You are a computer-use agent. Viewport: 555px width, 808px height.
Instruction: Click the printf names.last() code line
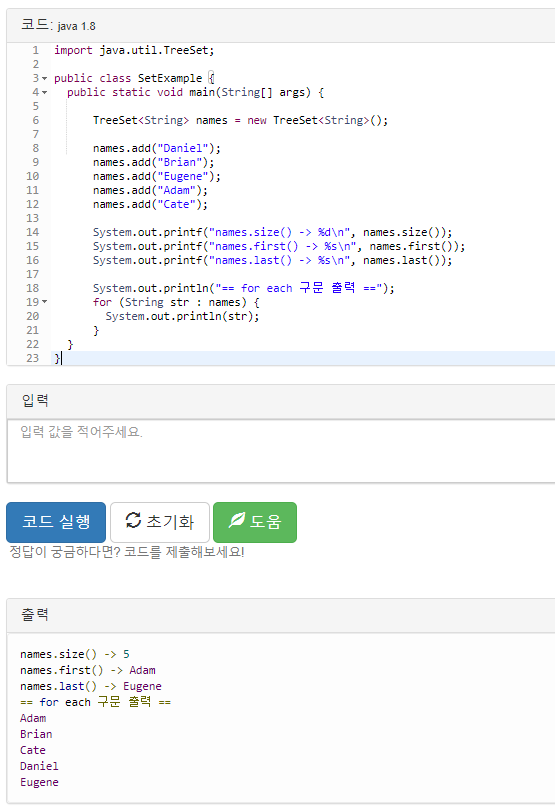[273, 260]
